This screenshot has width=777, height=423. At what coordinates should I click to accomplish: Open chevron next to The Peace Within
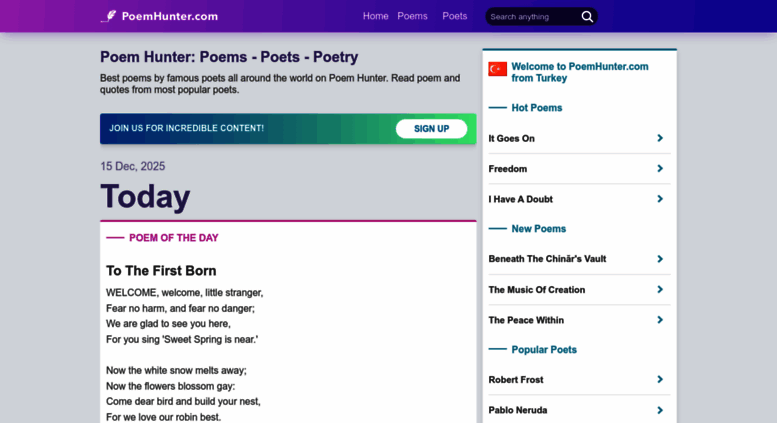point(660,319)
